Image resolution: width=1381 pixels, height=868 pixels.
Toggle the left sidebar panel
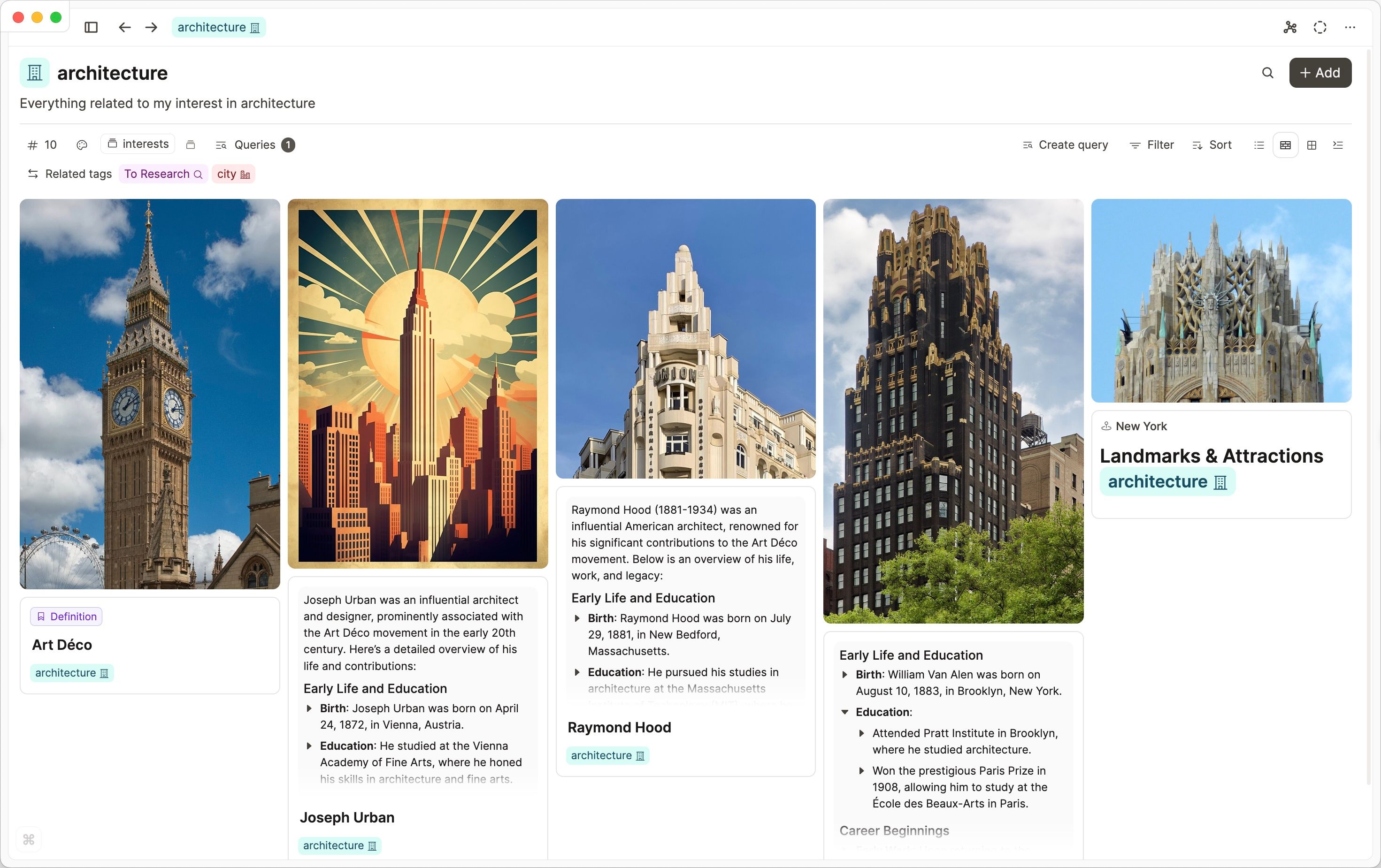coord(91,27)
